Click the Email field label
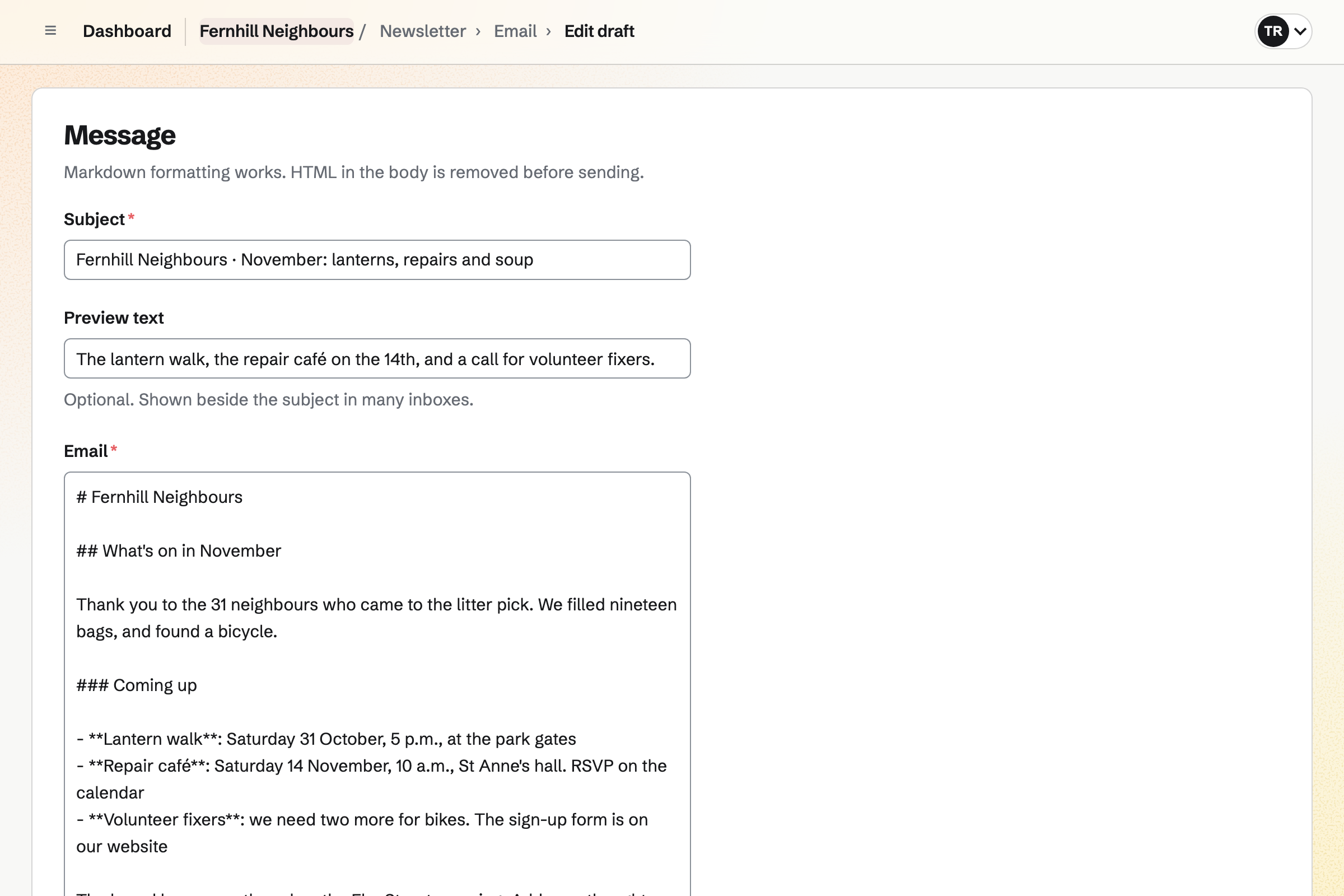The width and height of the screenshot is (1344, 896). click(x=86, y=451)
